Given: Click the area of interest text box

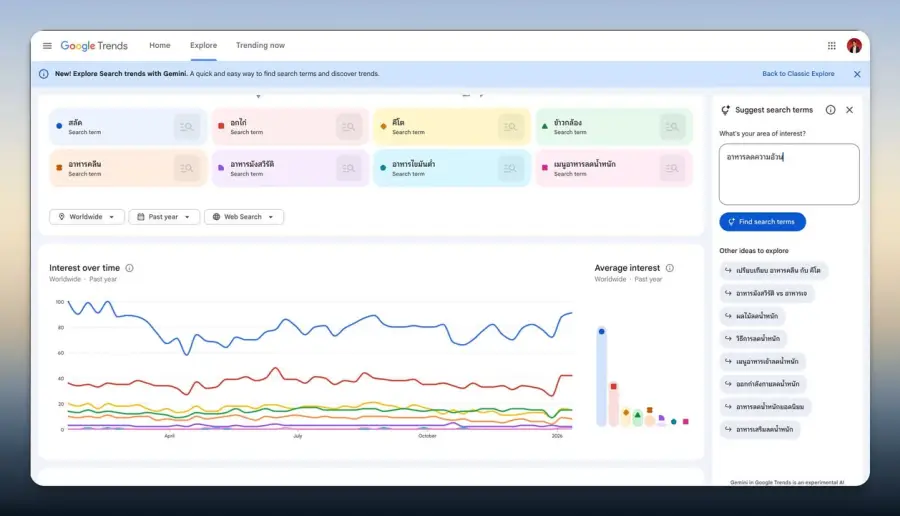Looking at the screenshot, I should coord(789,174).
